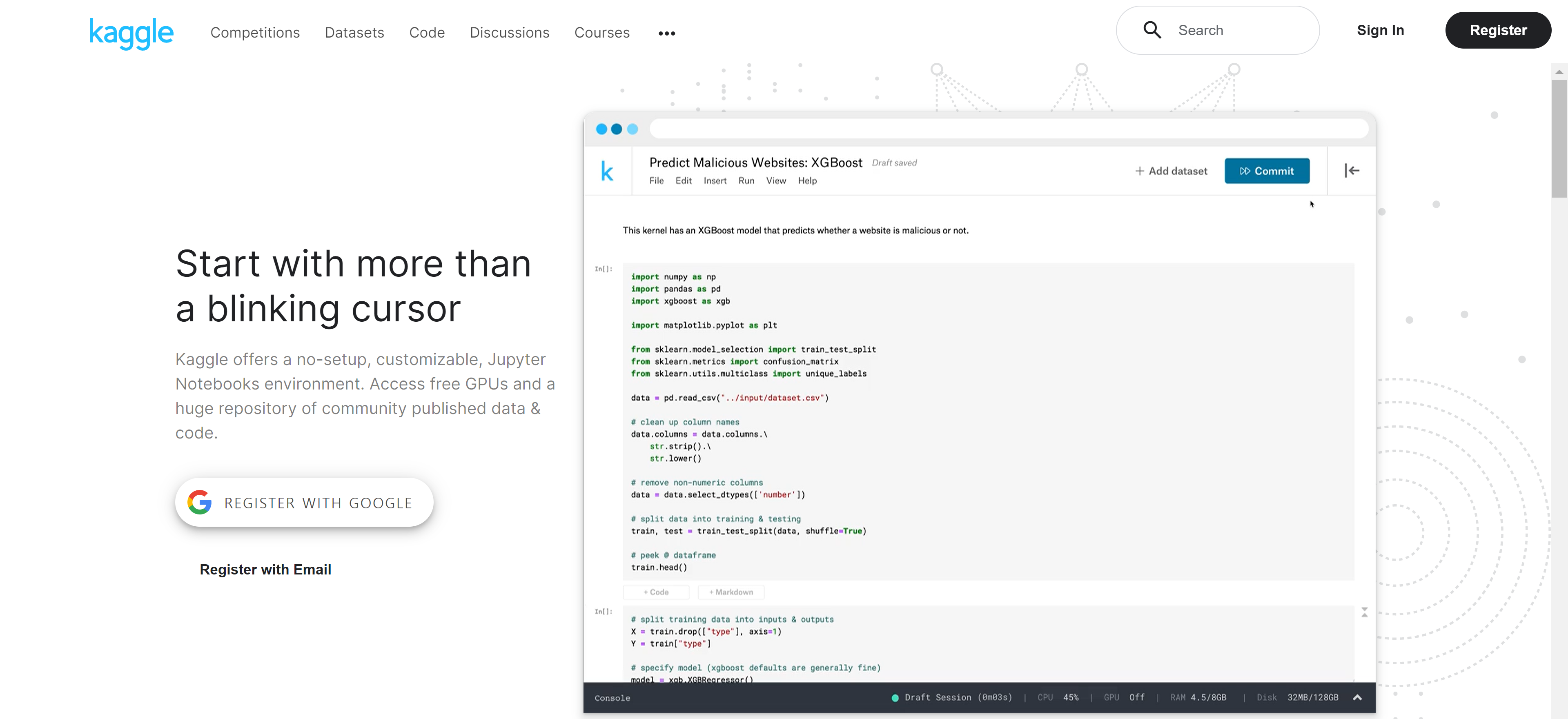Click the cell collapse hourglass icon

(x=1364, y=612)
